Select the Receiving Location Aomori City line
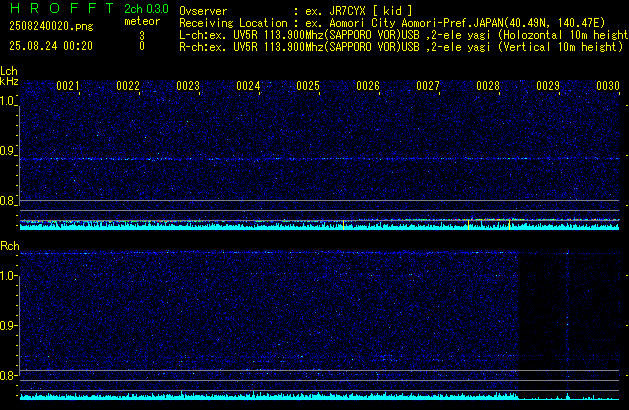This screenshot has height=410, width=629. 392,23
